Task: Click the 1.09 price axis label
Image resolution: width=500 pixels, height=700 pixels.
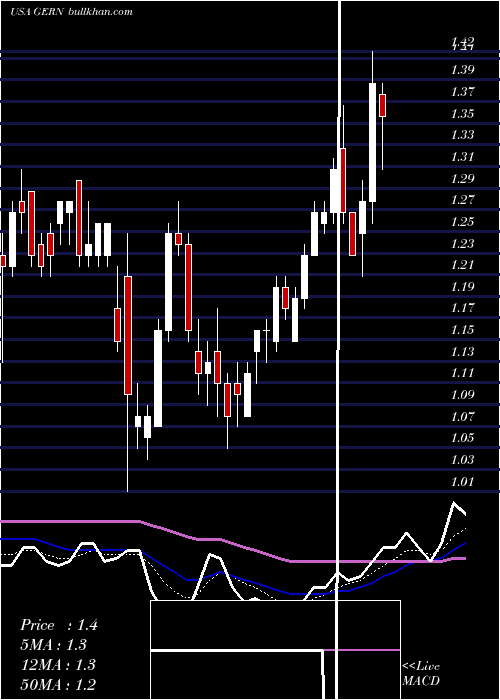Action: (x=462, y=395)
